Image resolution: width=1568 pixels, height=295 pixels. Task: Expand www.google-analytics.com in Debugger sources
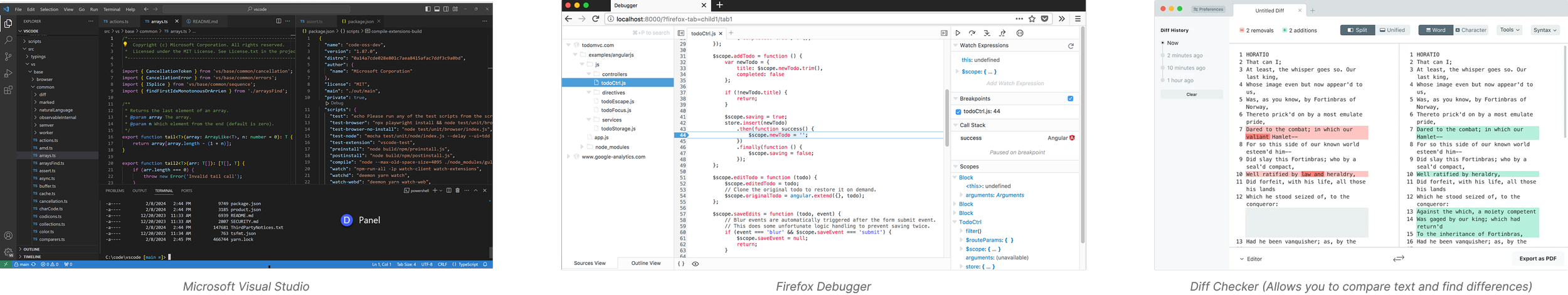pyautogui.click(x=569, y=157)
